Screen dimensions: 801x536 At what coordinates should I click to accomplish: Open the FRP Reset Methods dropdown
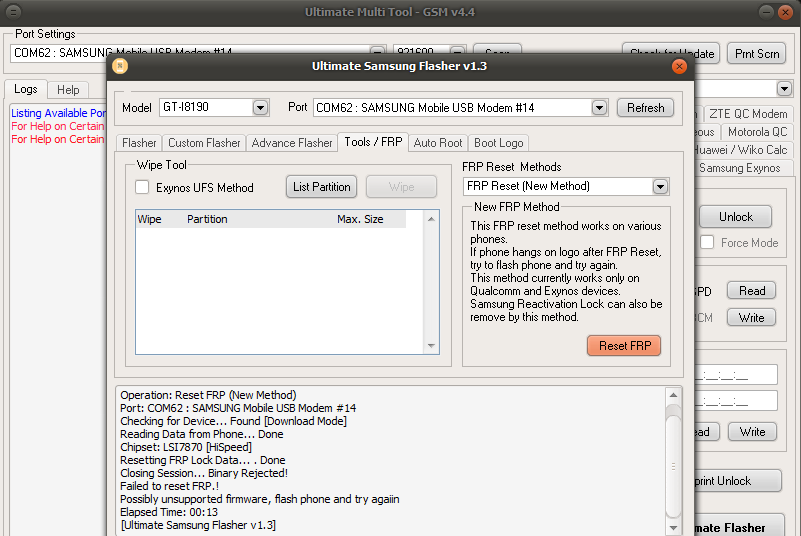coord(660,186)
